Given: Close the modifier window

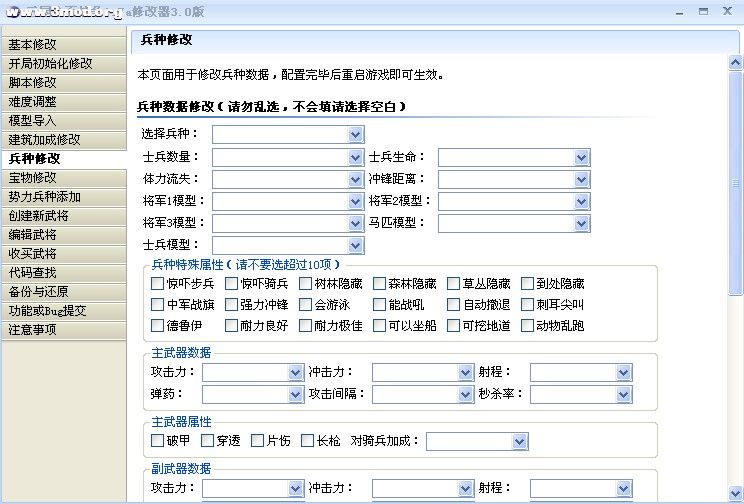Looking at the screenshot, I should click(729, 11).
